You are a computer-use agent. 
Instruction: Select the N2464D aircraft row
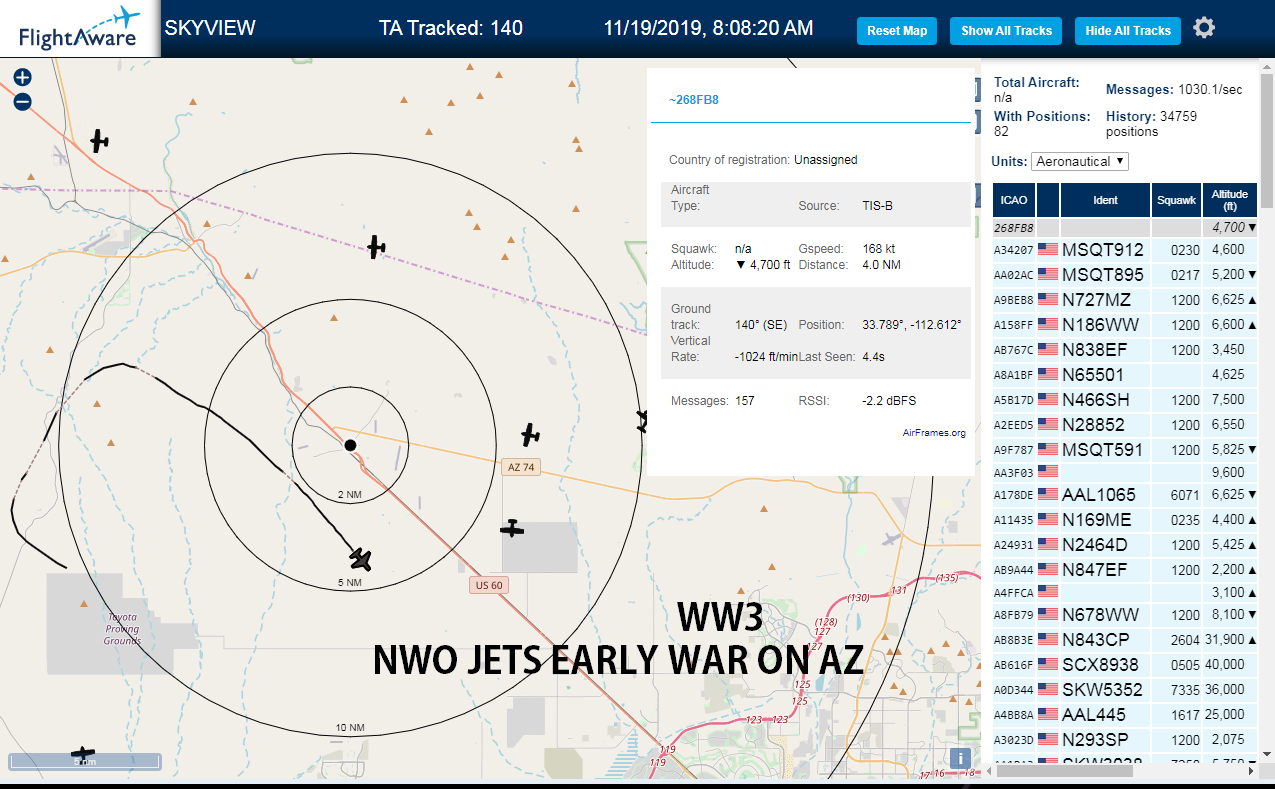1125,544
